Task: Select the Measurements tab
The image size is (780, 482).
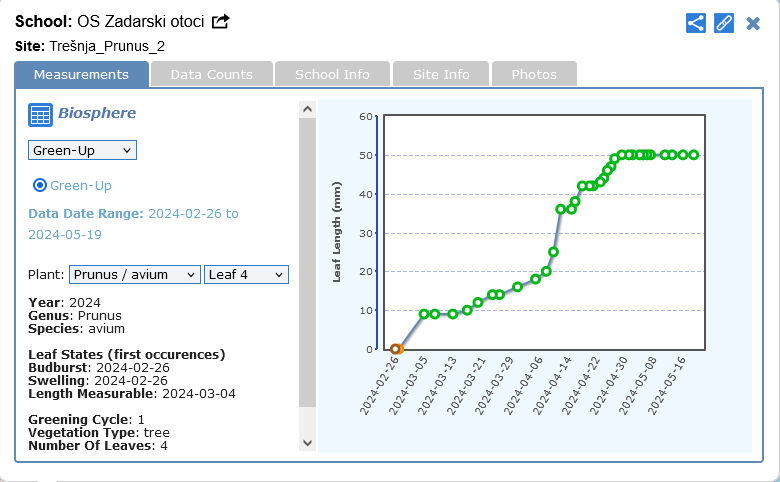Action: pos(81,74)
